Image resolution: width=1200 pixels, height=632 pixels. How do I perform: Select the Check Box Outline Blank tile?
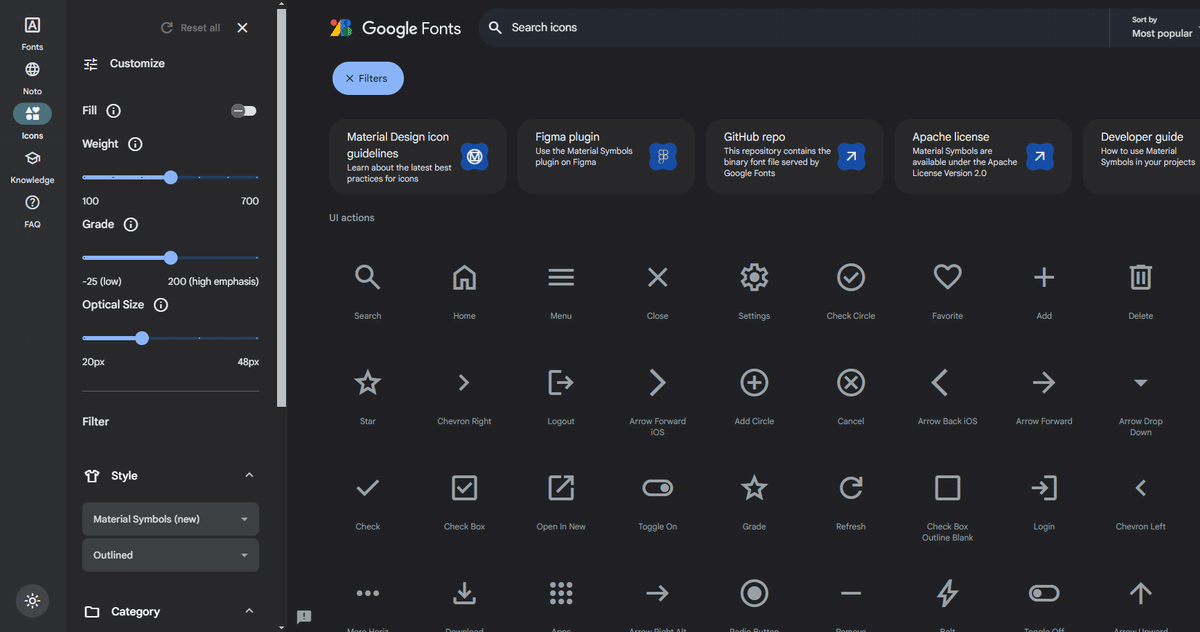pos(947,503)
